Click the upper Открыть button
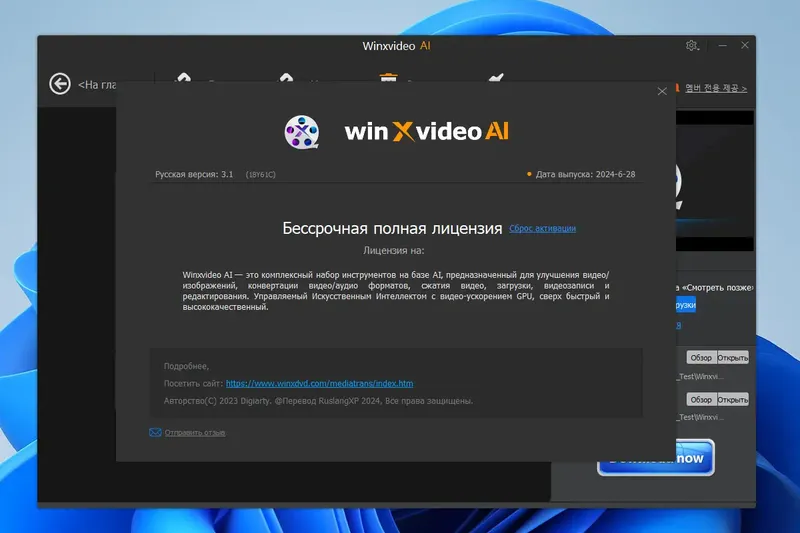Viewport: 800px width, 533px height. coord(733,358)
